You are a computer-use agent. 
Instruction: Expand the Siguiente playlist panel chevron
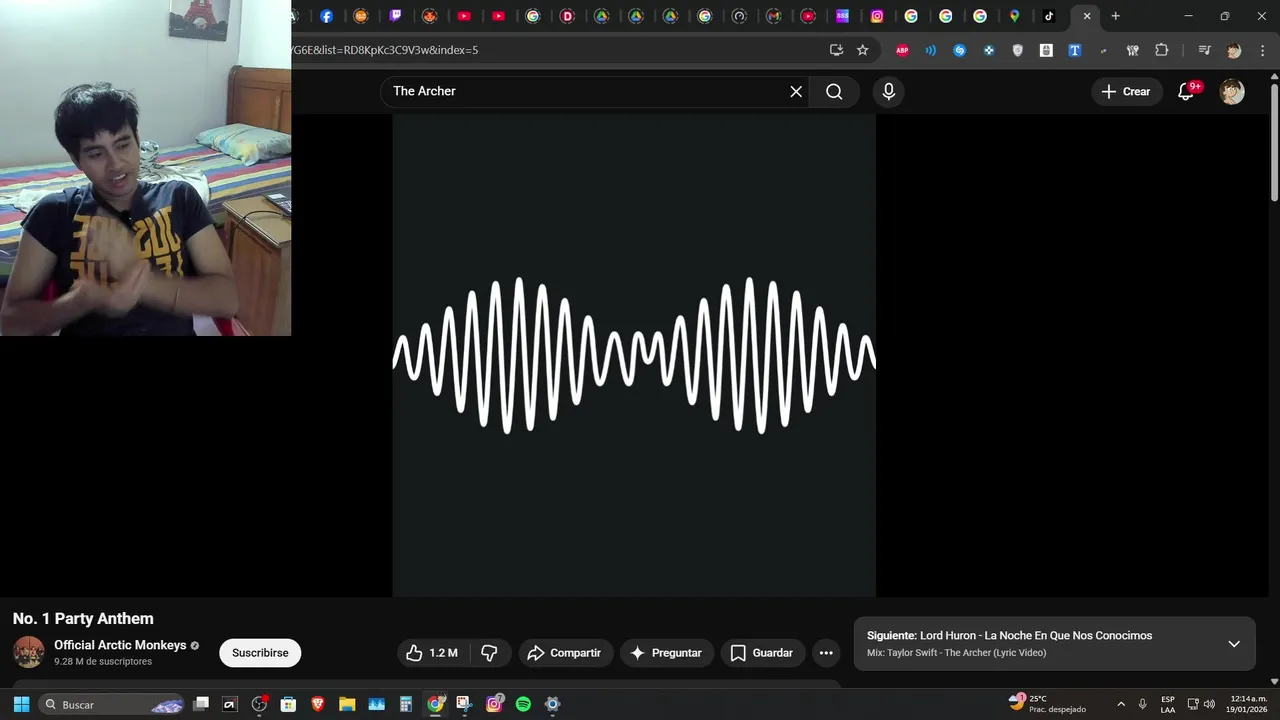[1234, 643]
